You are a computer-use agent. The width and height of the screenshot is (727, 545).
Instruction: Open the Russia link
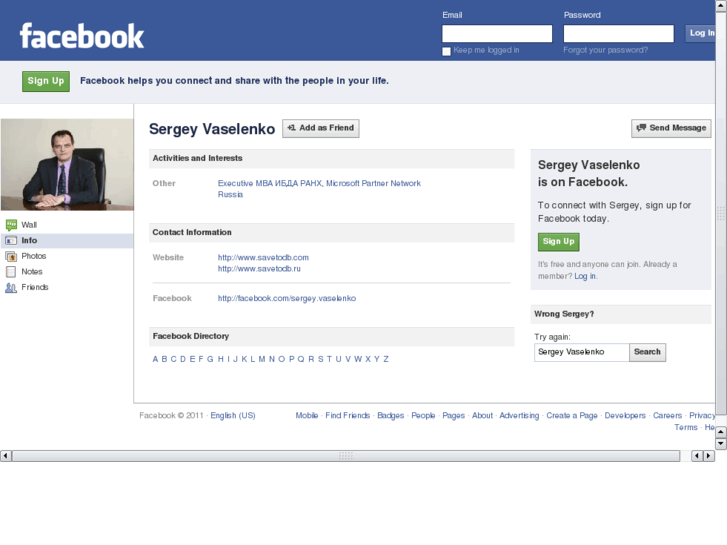[x=230, y=194]
